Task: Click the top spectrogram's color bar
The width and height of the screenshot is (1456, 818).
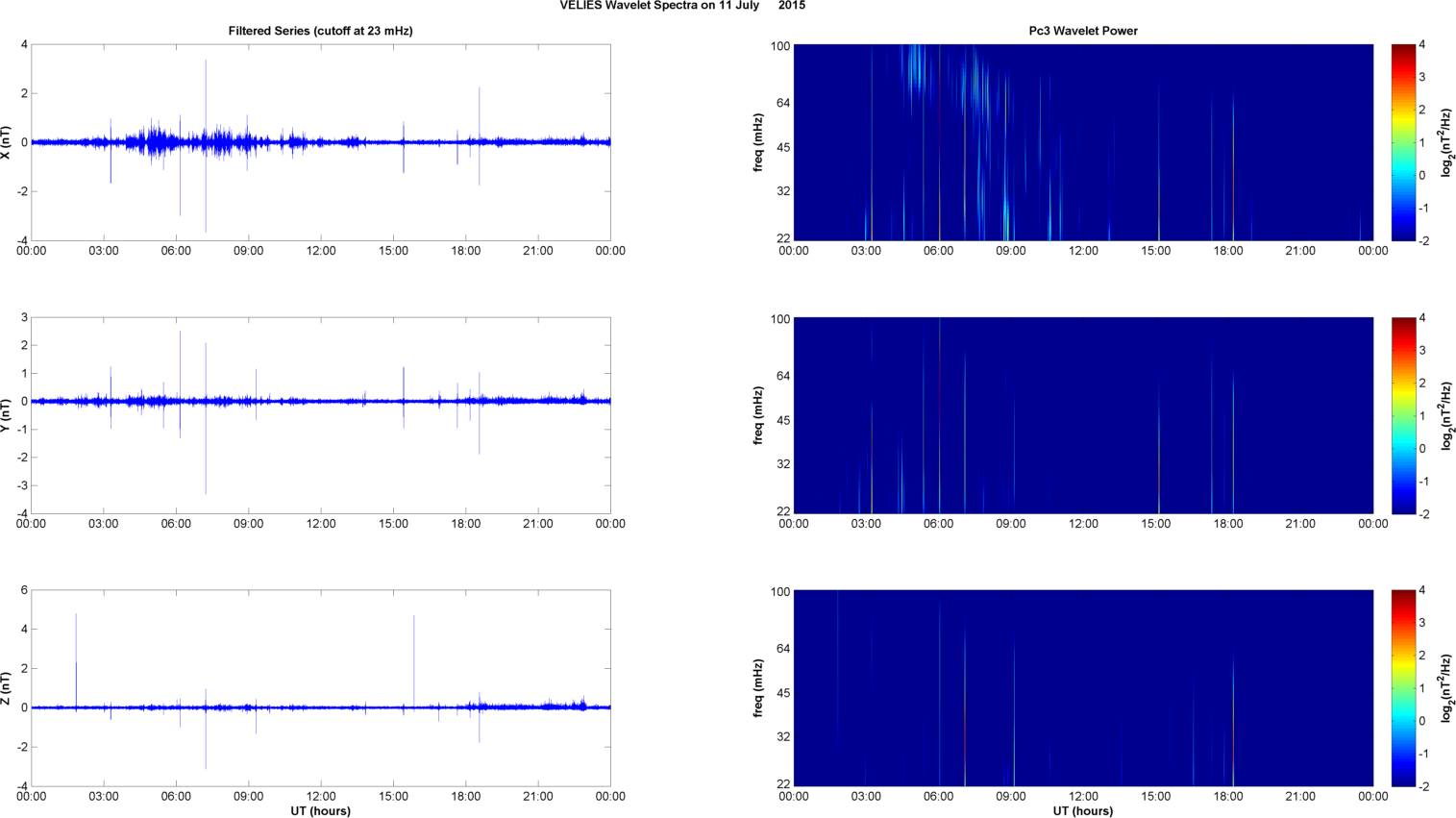Action: (1403, 142)
